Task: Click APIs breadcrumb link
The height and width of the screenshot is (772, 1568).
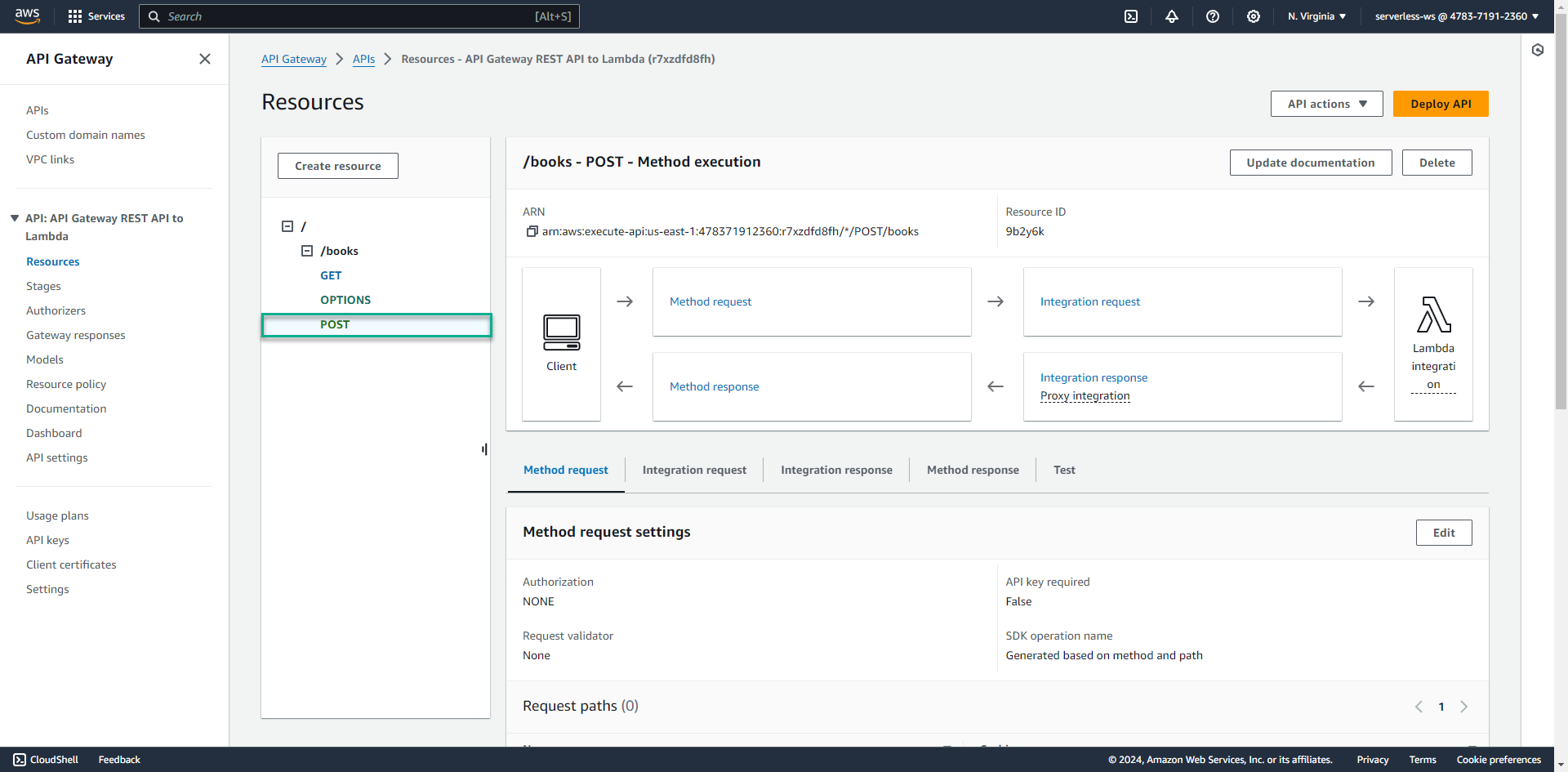Action: pyautogui.click(x=364, y=59)
